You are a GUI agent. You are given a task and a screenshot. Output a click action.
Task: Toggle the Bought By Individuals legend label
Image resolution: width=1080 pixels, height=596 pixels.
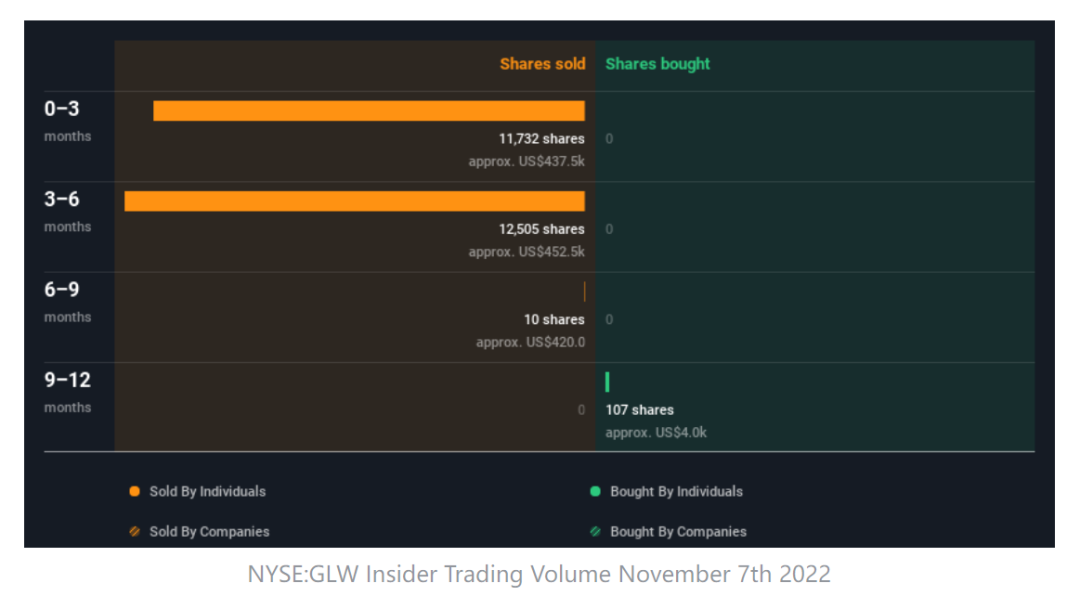pyautogui.click(x=676, y=491)
